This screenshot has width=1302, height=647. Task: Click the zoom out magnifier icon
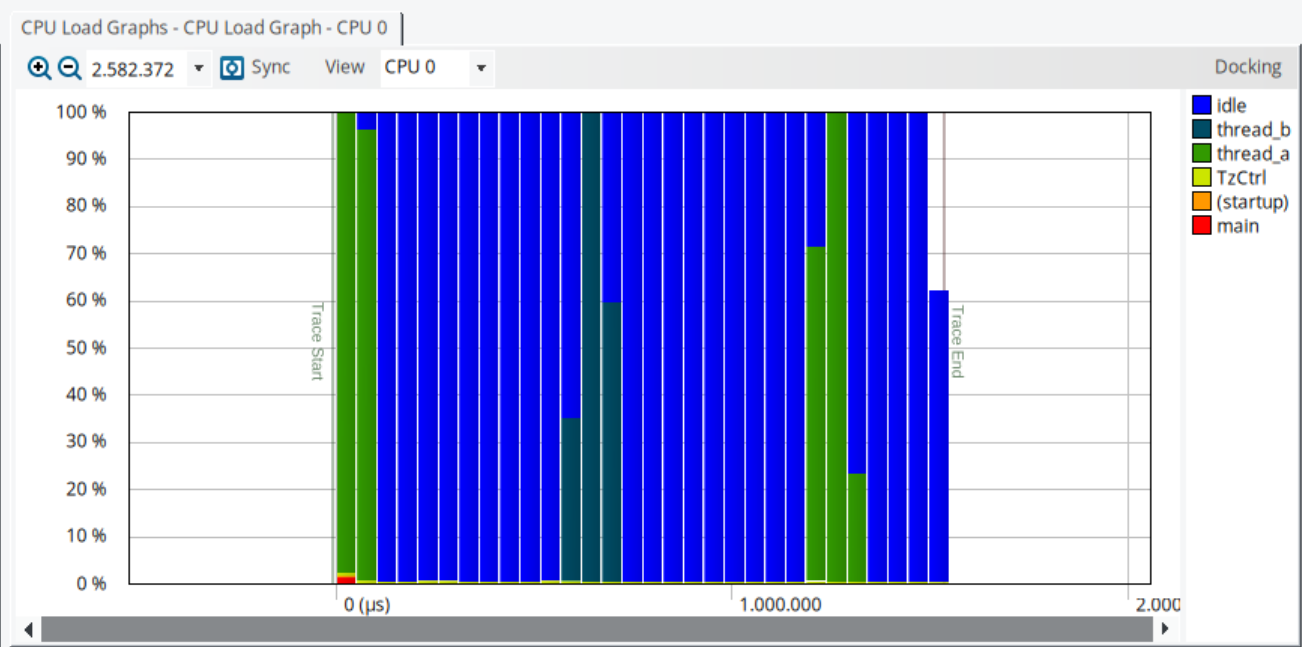(x=68, y=68)
